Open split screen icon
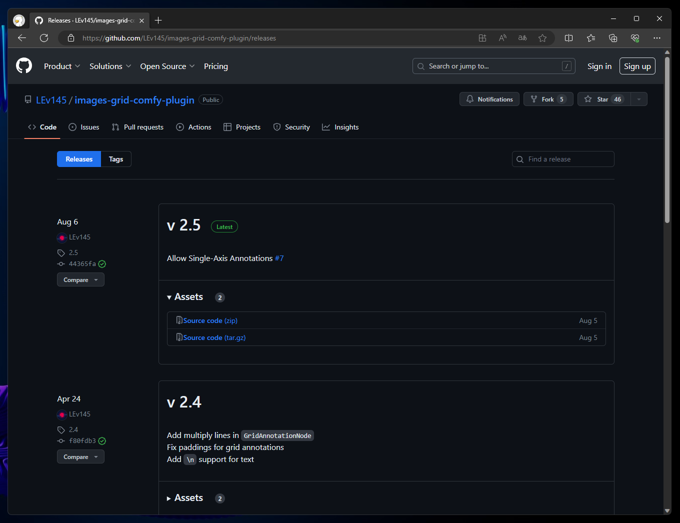The height and width of the screenshot is (523, 680). click(x=569, y=38)
